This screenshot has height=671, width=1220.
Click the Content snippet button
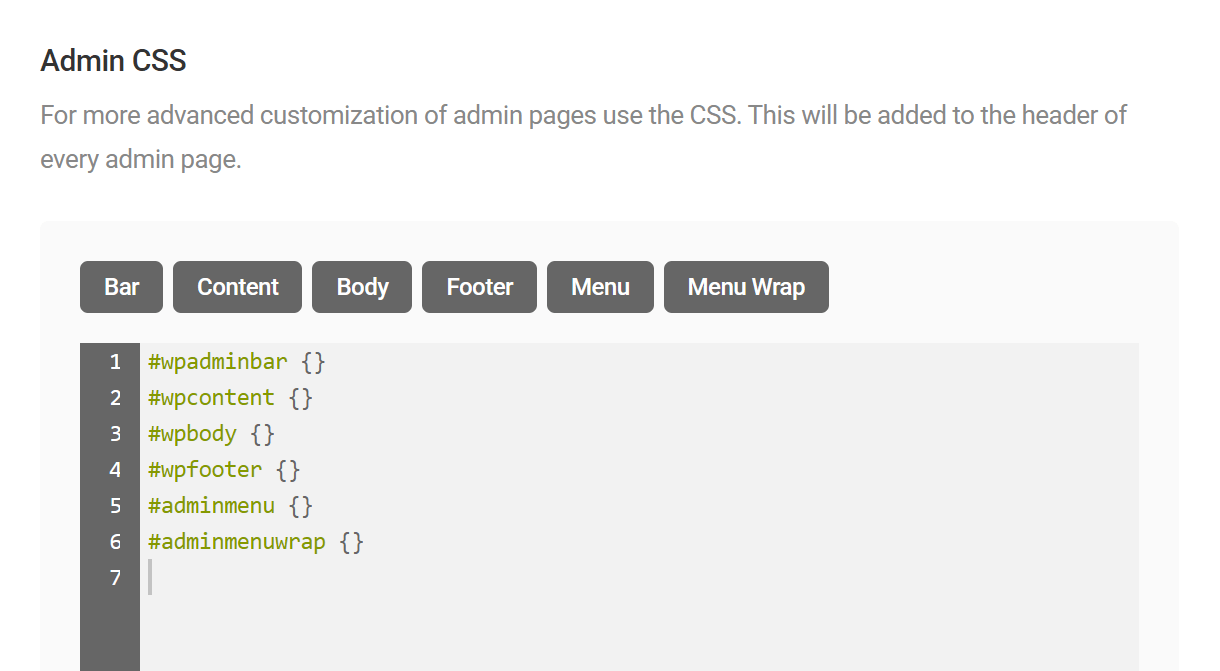point(237,287)
